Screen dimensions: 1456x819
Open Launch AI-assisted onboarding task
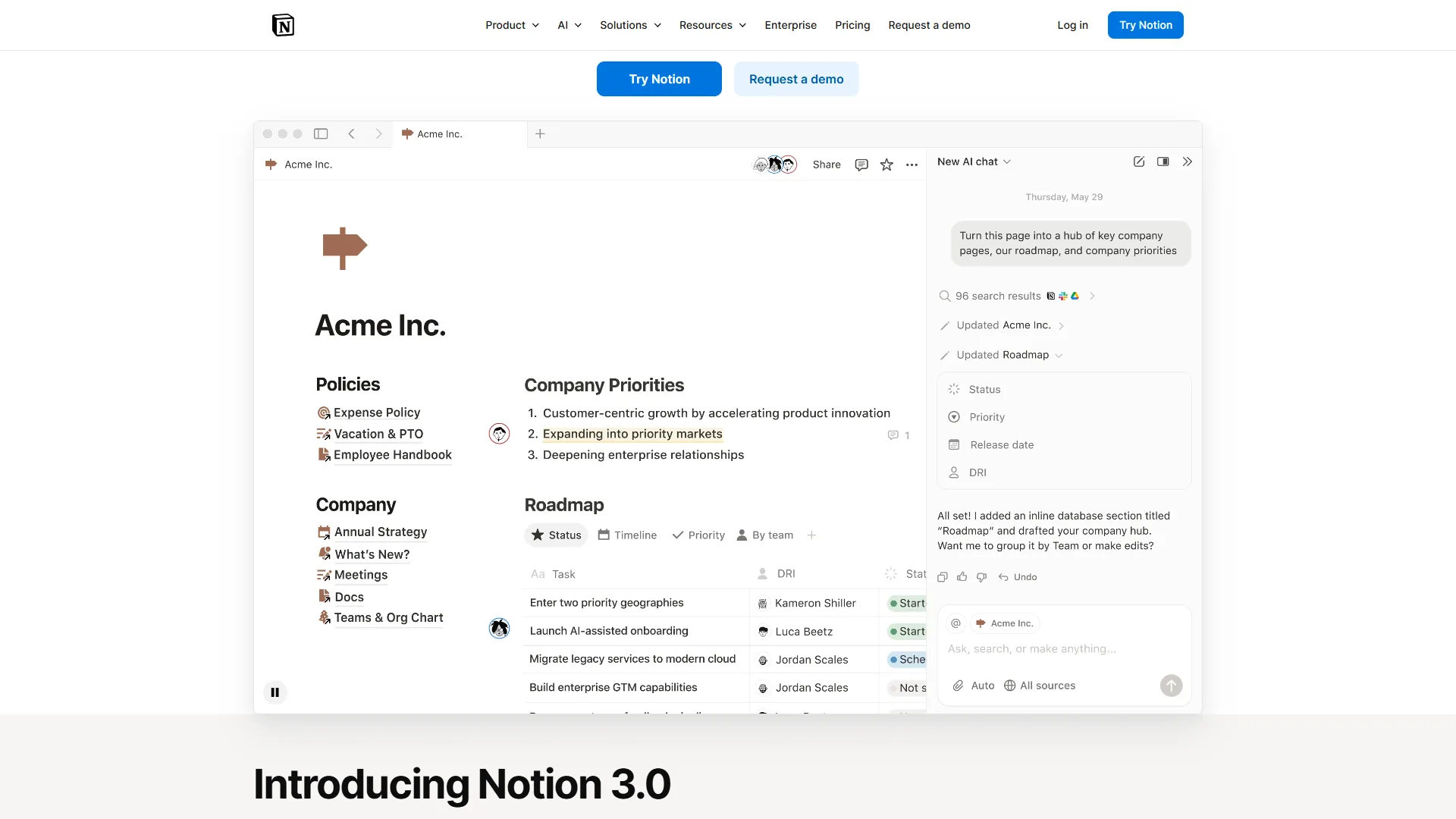pos(609,631)
